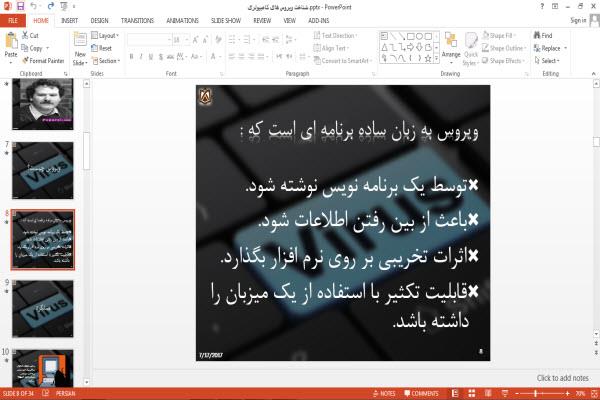Click Replace in Editing group
This screenshot has width=600, height=400.
click(x=547, y=48)
